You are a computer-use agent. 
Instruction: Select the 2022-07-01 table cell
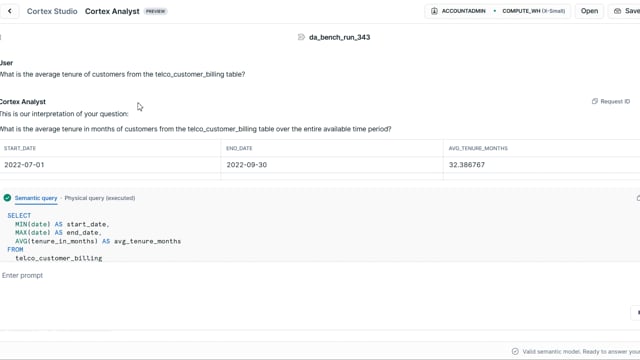(110, 165)
